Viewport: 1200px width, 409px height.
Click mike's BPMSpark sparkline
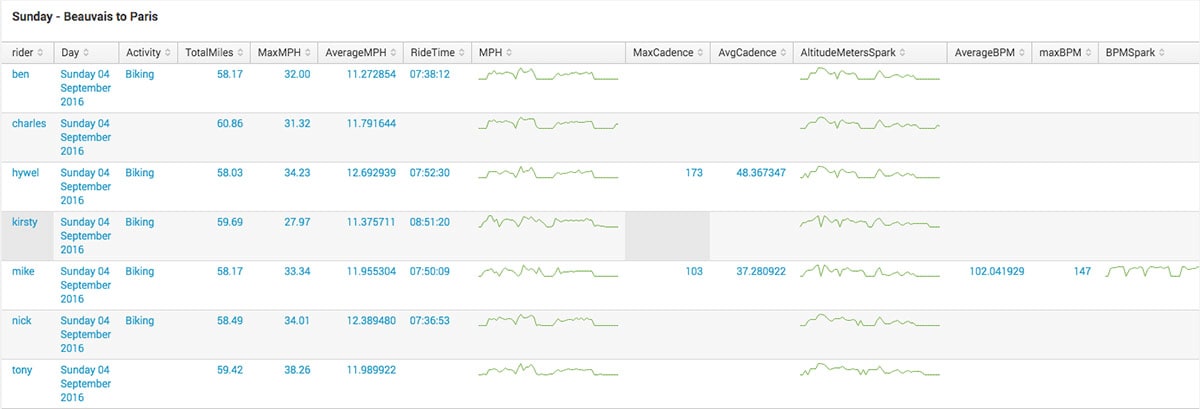point(1152,272)
